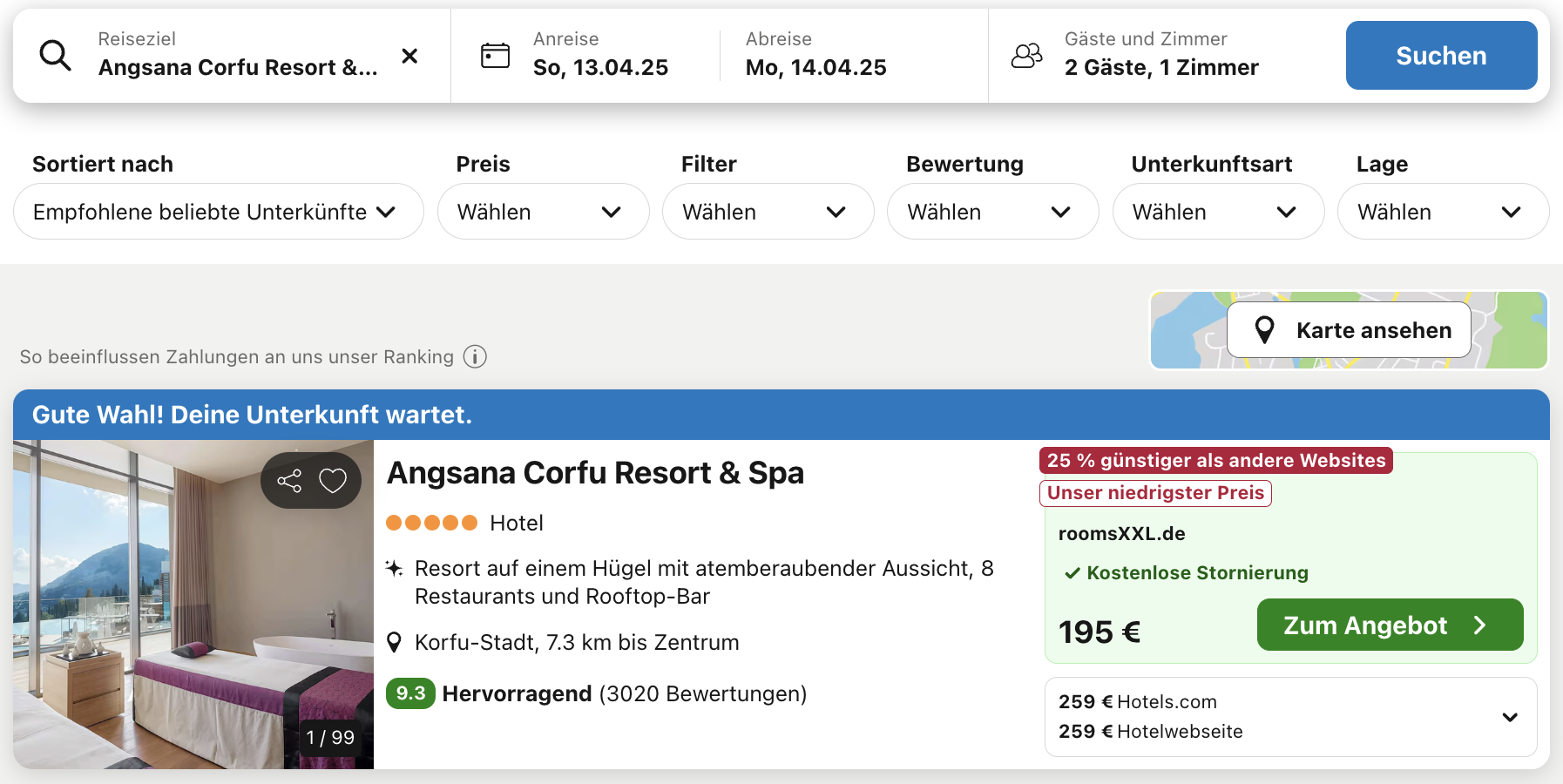The height and width of the screenshot is (784, 1563).
Task: Select the Abreise date Mo, 14.04.25
Action: [x=816, y=67]
